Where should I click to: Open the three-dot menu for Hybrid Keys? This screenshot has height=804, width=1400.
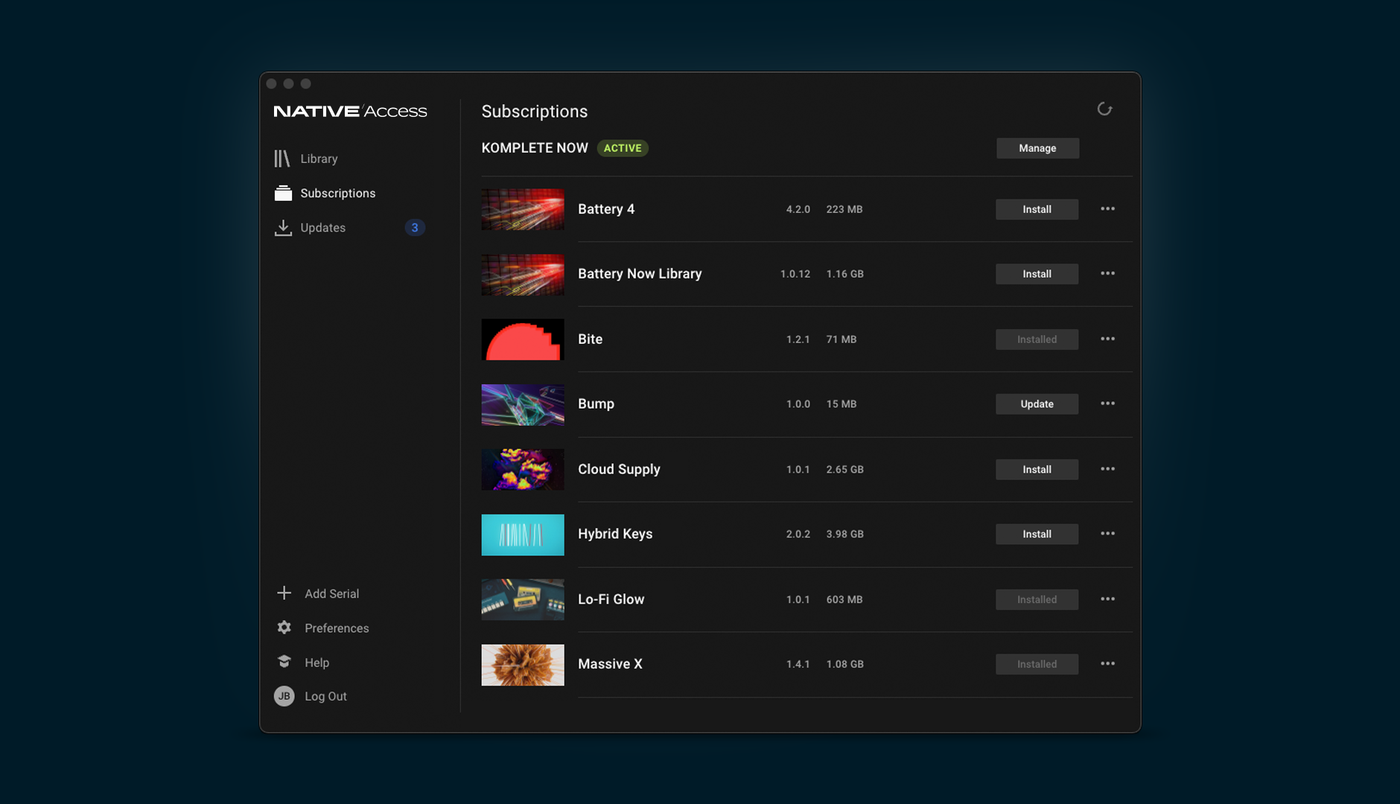pyautogui.click(x=1107, y=534)
